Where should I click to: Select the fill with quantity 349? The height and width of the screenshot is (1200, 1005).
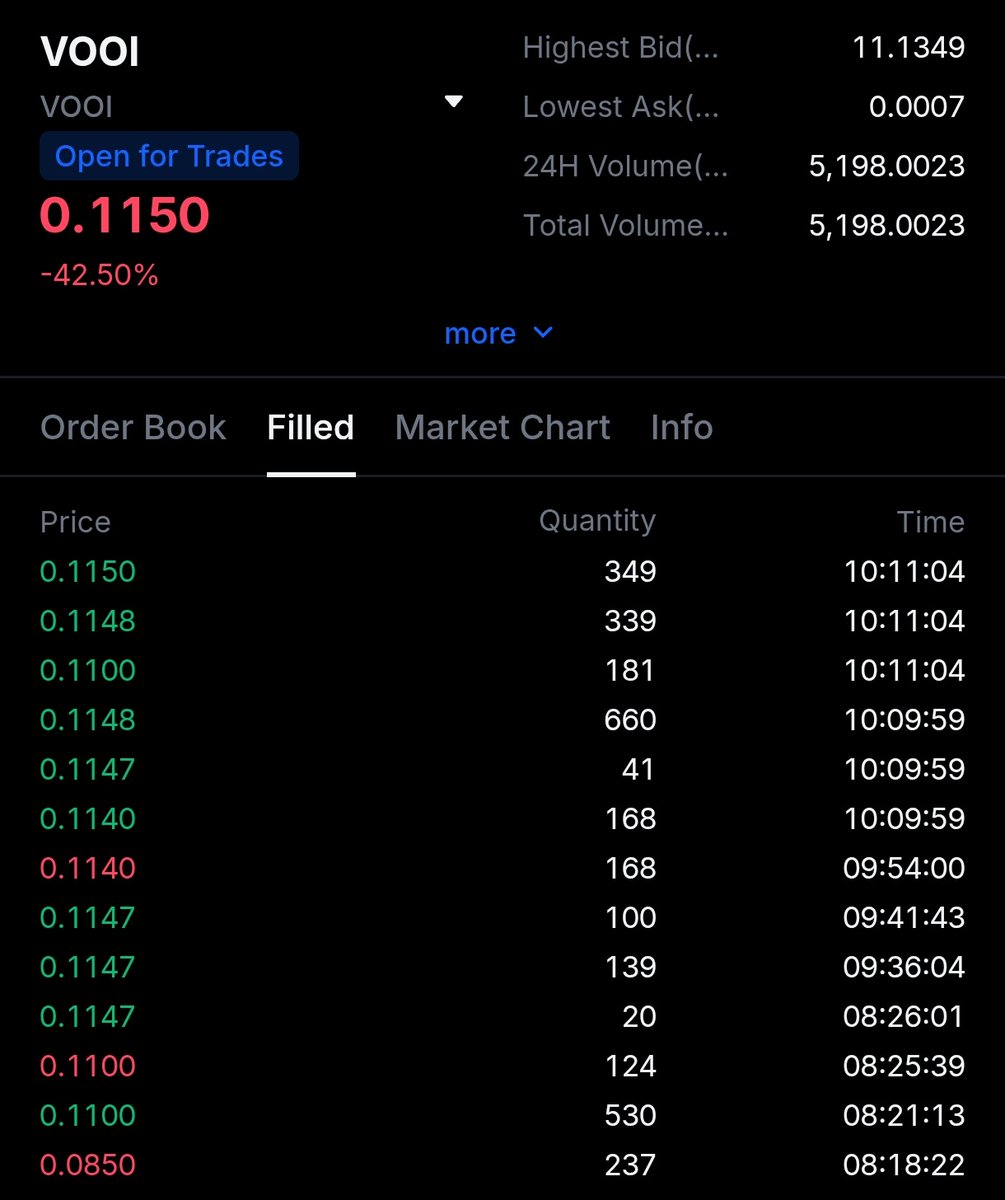click(502, 572)
